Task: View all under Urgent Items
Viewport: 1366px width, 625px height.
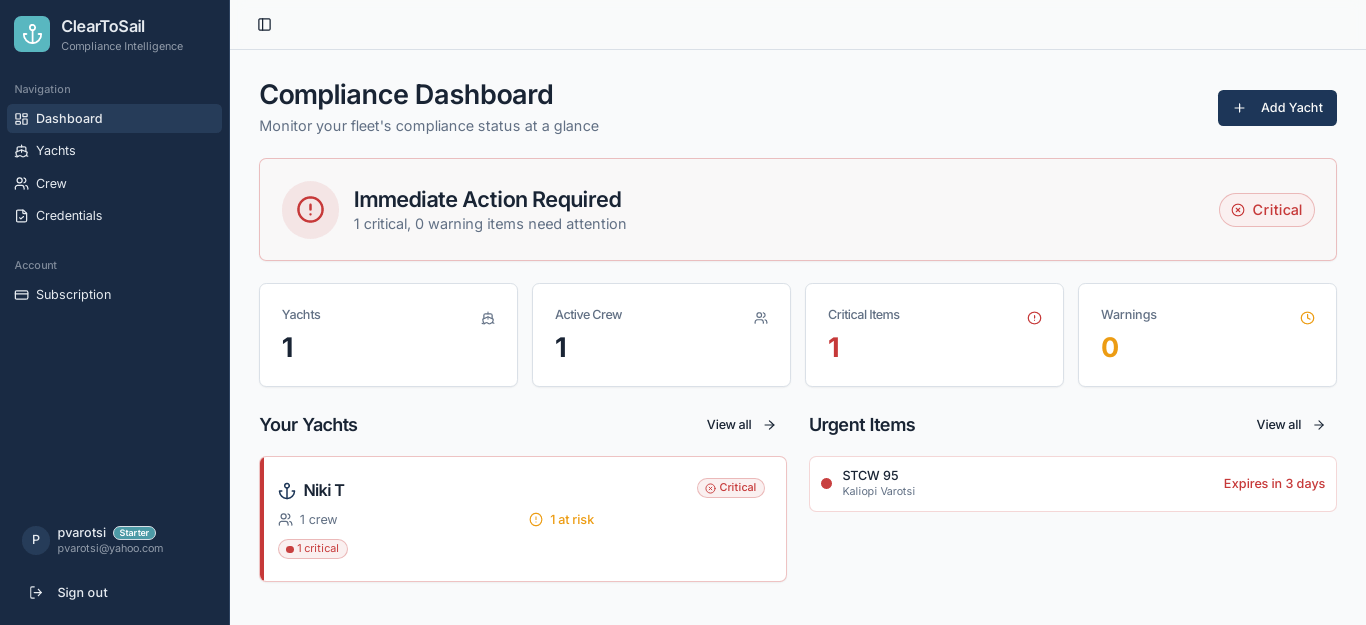Action: click(1290, 425)
